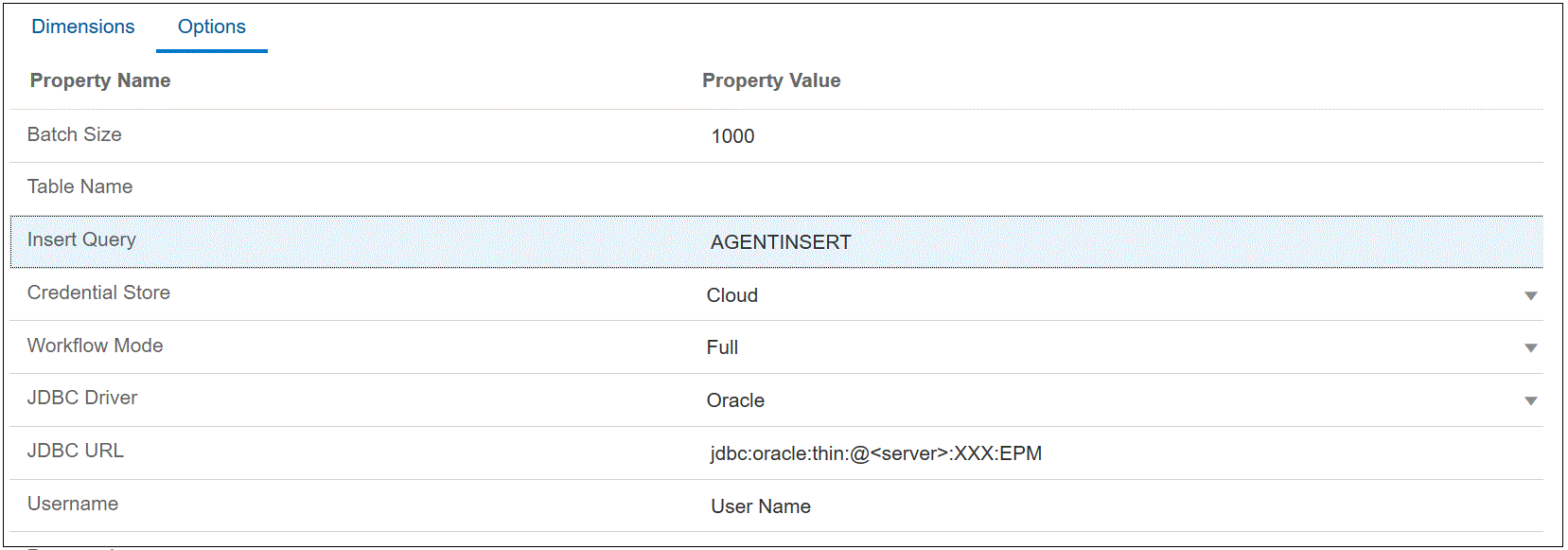Screen dimensions: 1568x550
Task: Click the Table Name property label
Action: (79, 186)
